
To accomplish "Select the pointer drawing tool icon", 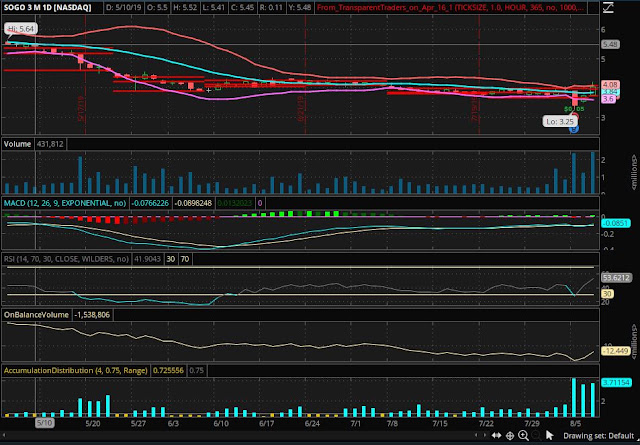I will click(550, 436).
